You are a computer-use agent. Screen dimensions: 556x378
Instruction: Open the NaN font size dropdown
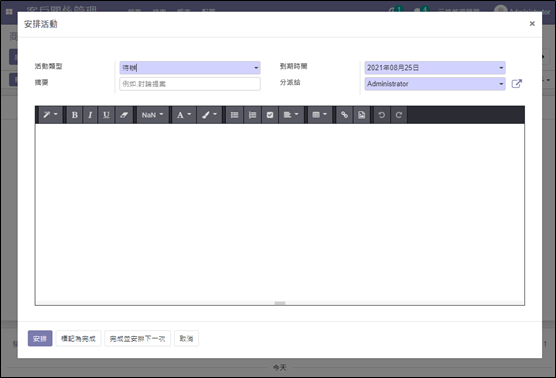pyautogui.click(x=152, y=115)
